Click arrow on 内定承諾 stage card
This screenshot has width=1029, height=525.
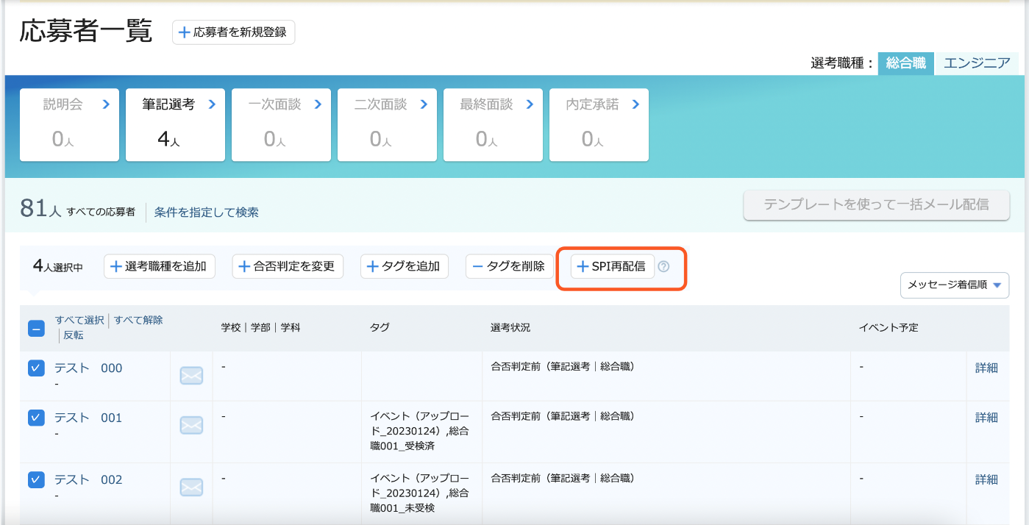coord(635,104)
